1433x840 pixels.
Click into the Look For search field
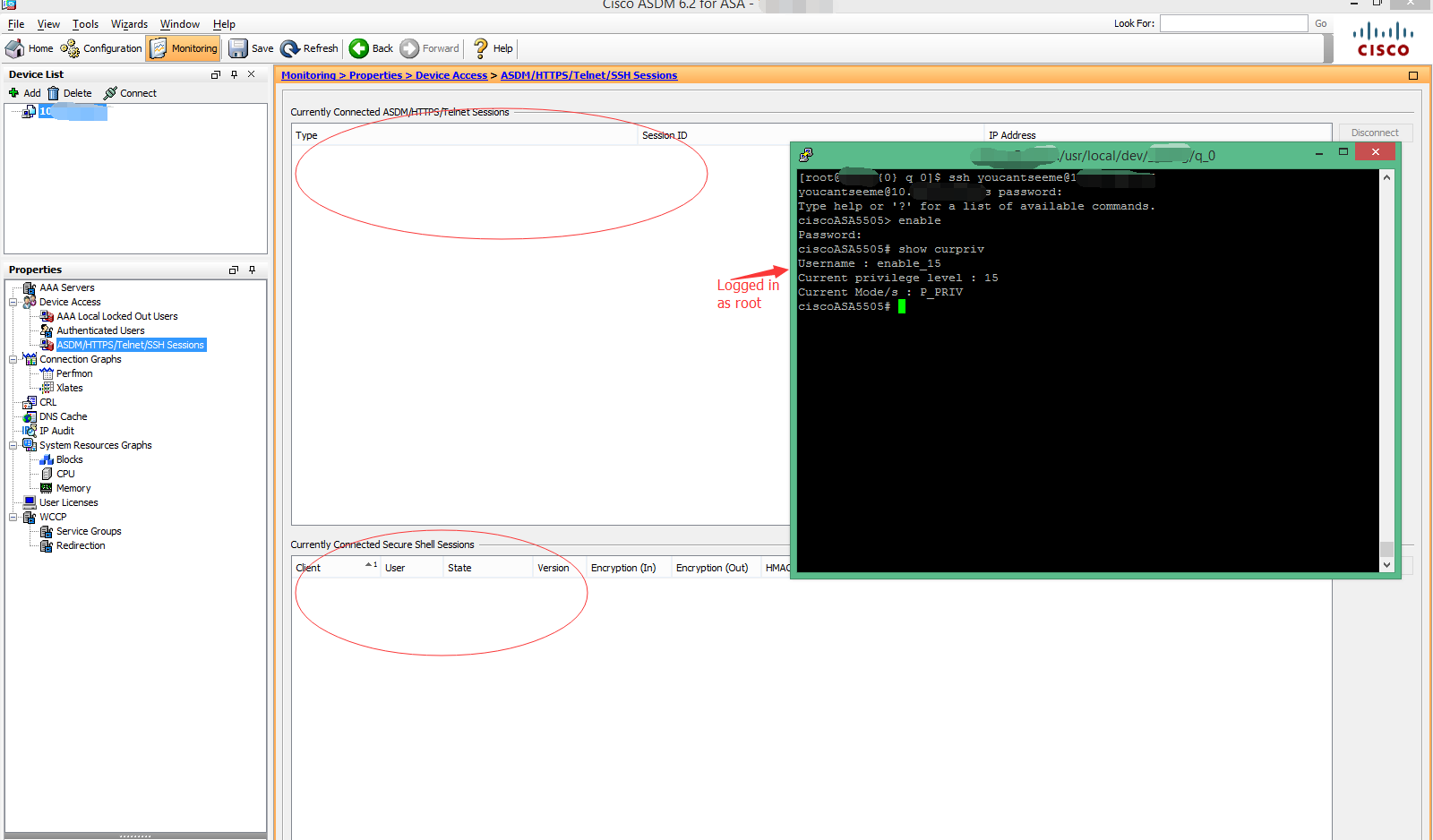click(1233, 23)
